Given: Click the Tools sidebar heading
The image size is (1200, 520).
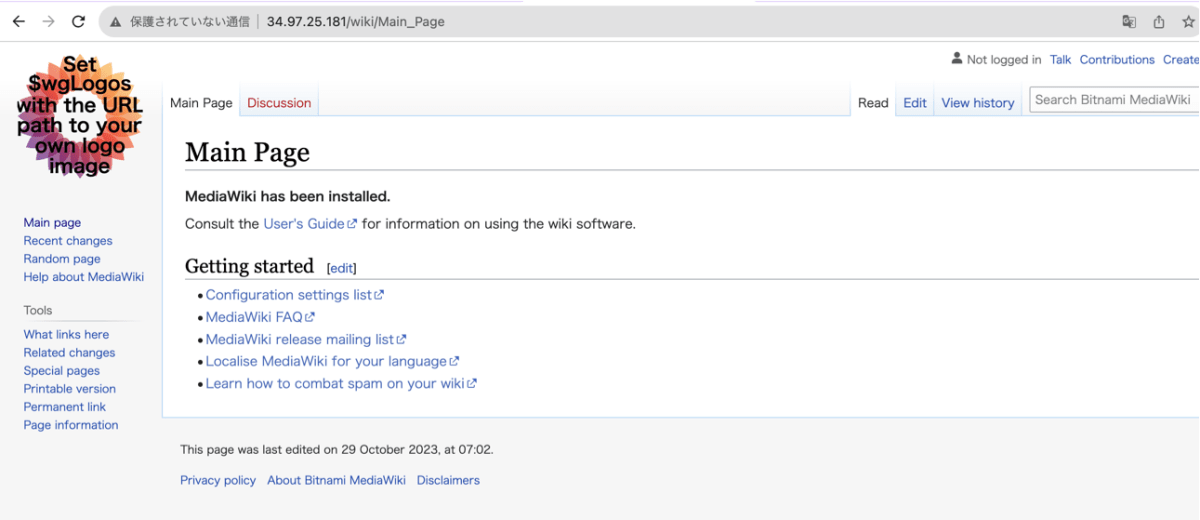Looking at the screenshot, I should click(38, 310).
